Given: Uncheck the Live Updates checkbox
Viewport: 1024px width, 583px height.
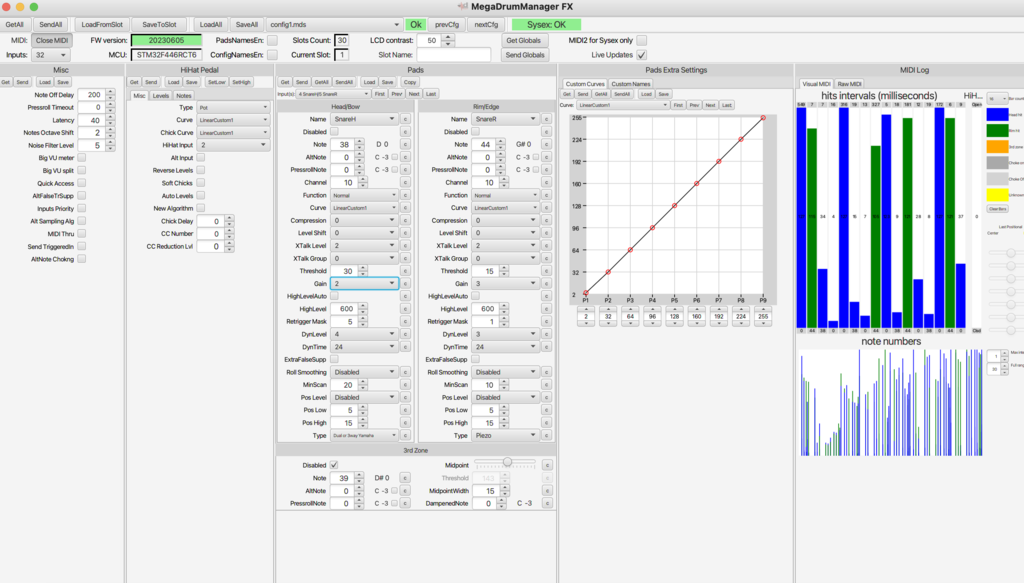Looking at the screenshot, I should click(641, 55).
